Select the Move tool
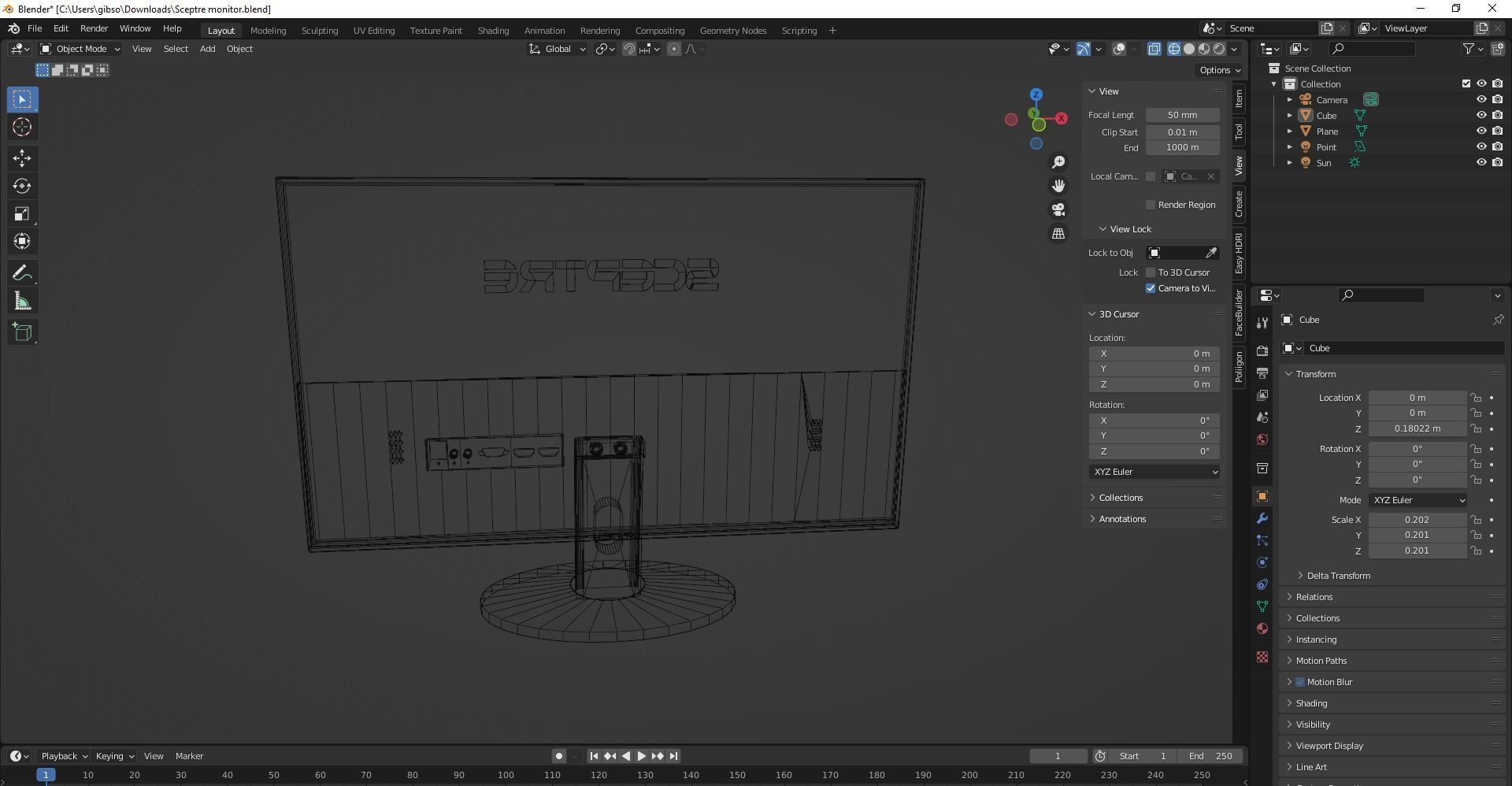This screenshot has height=786, width=1512. 22,158
